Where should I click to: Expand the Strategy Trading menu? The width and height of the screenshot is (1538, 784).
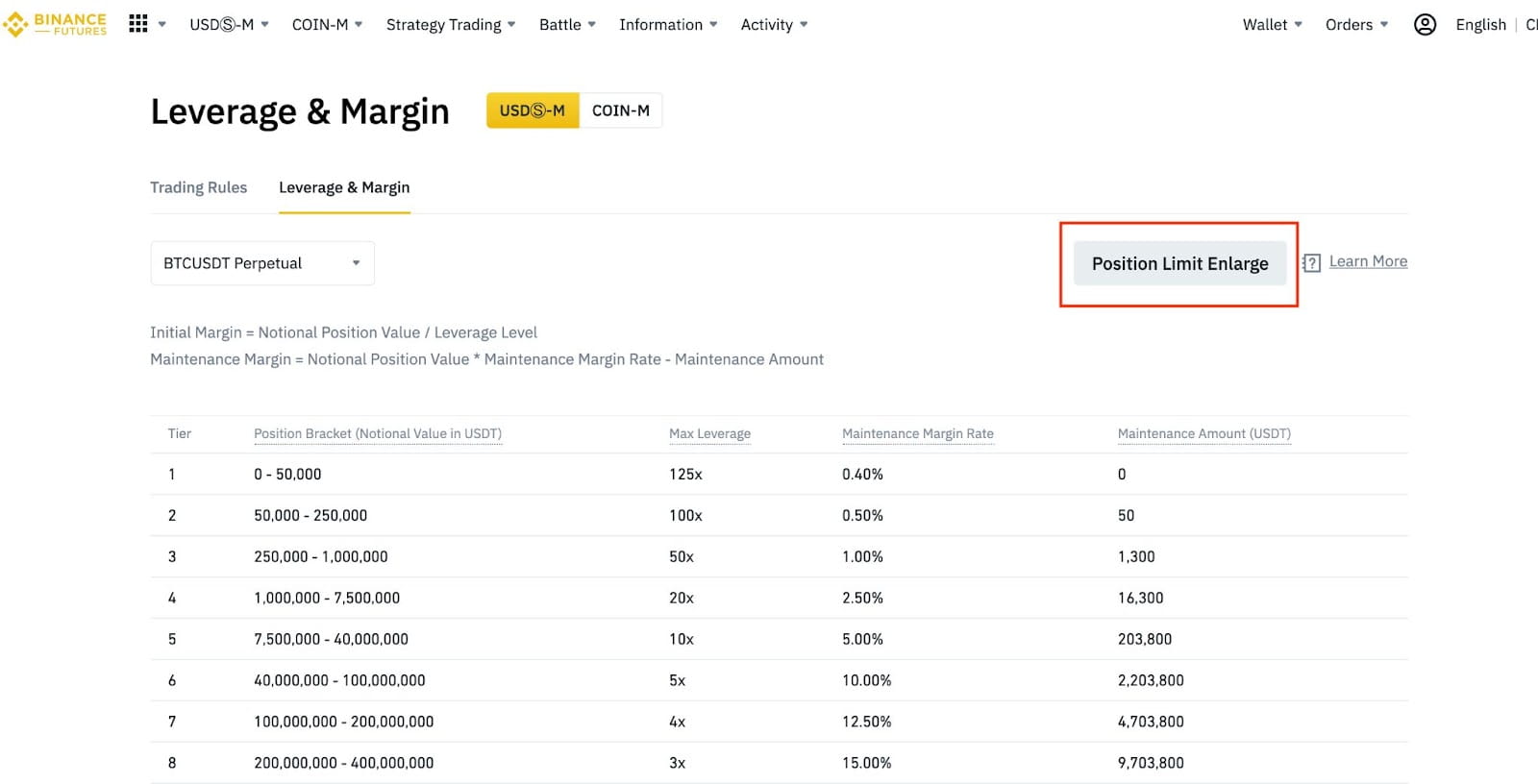[x=451, y=25]
